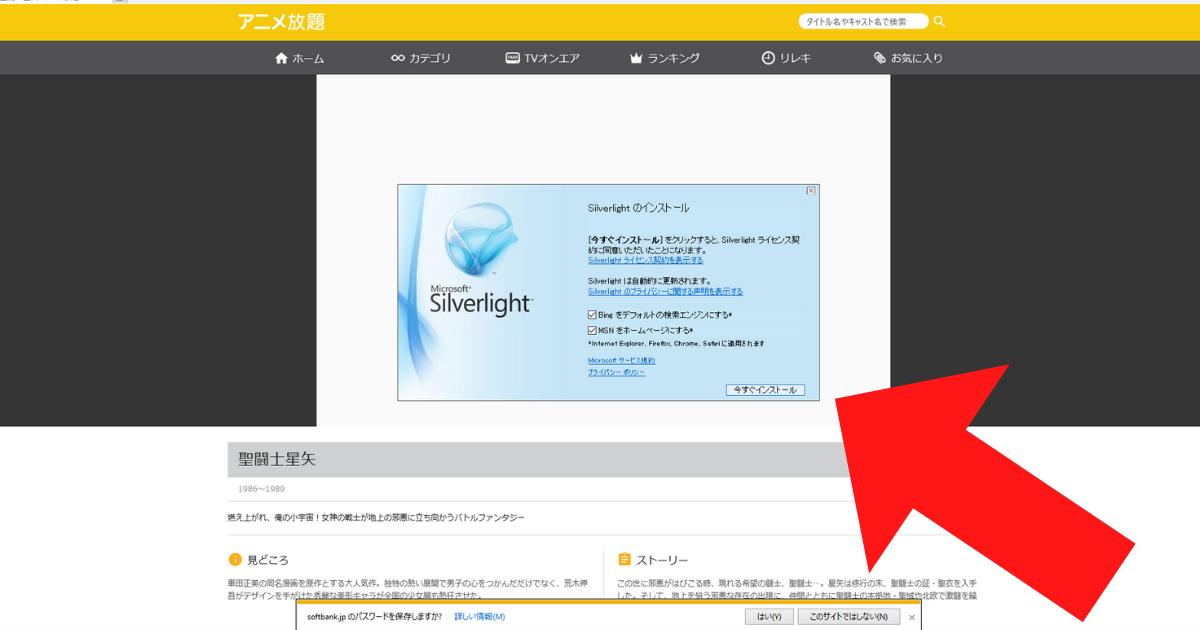Click the search magnifier icon
1200x630 pixels.
[939, 22]
